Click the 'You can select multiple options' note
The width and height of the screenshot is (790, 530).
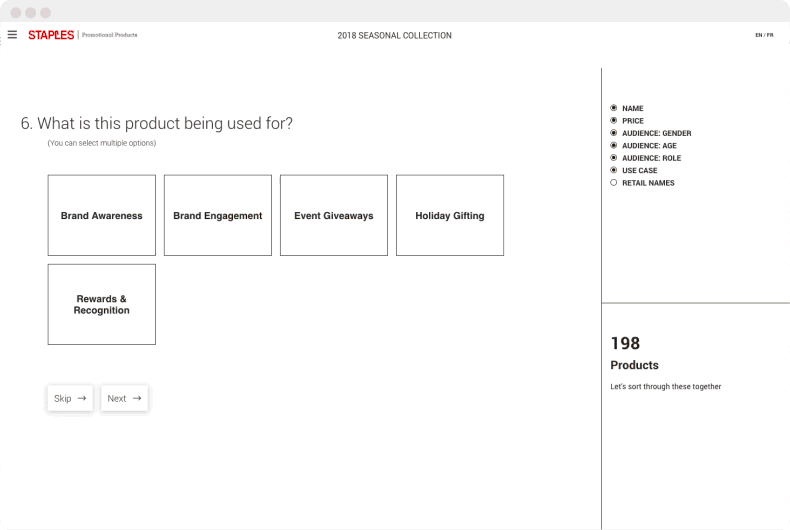(x=102, y=143)
